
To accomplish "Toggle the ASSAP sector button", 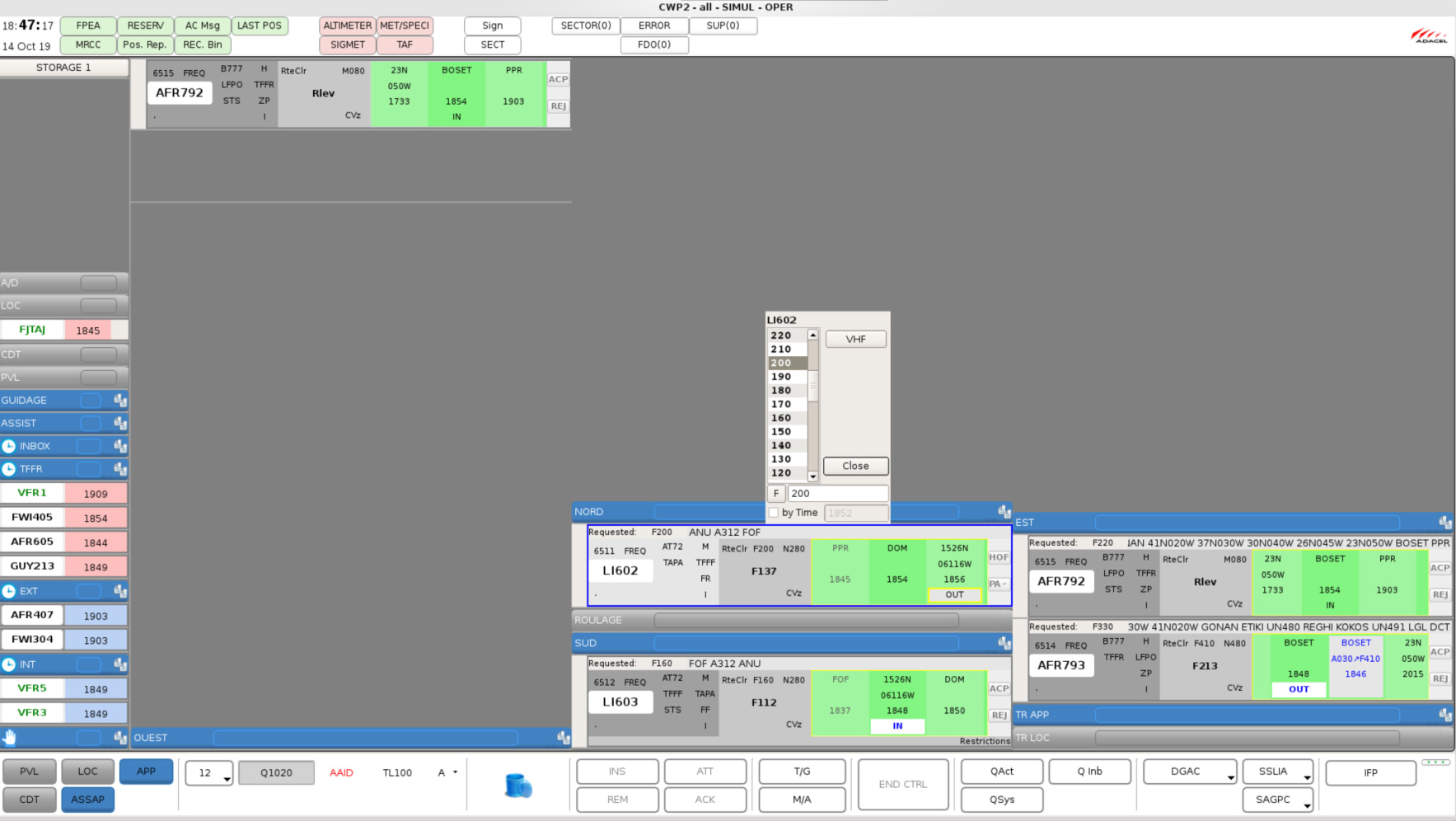I will point(87,800).
